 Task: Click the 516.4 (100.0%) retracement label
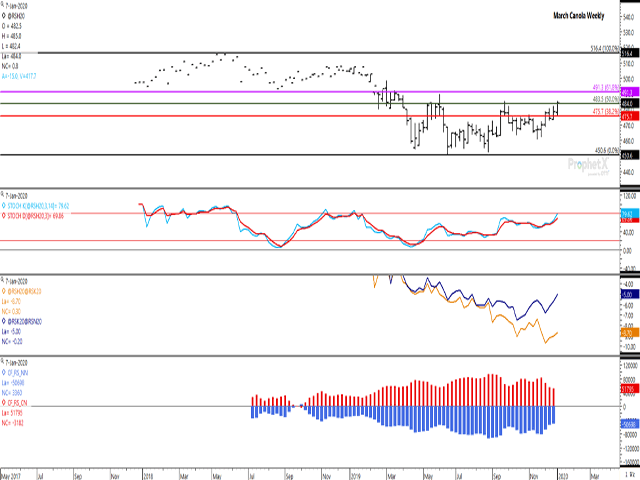[x=605, y=49]
